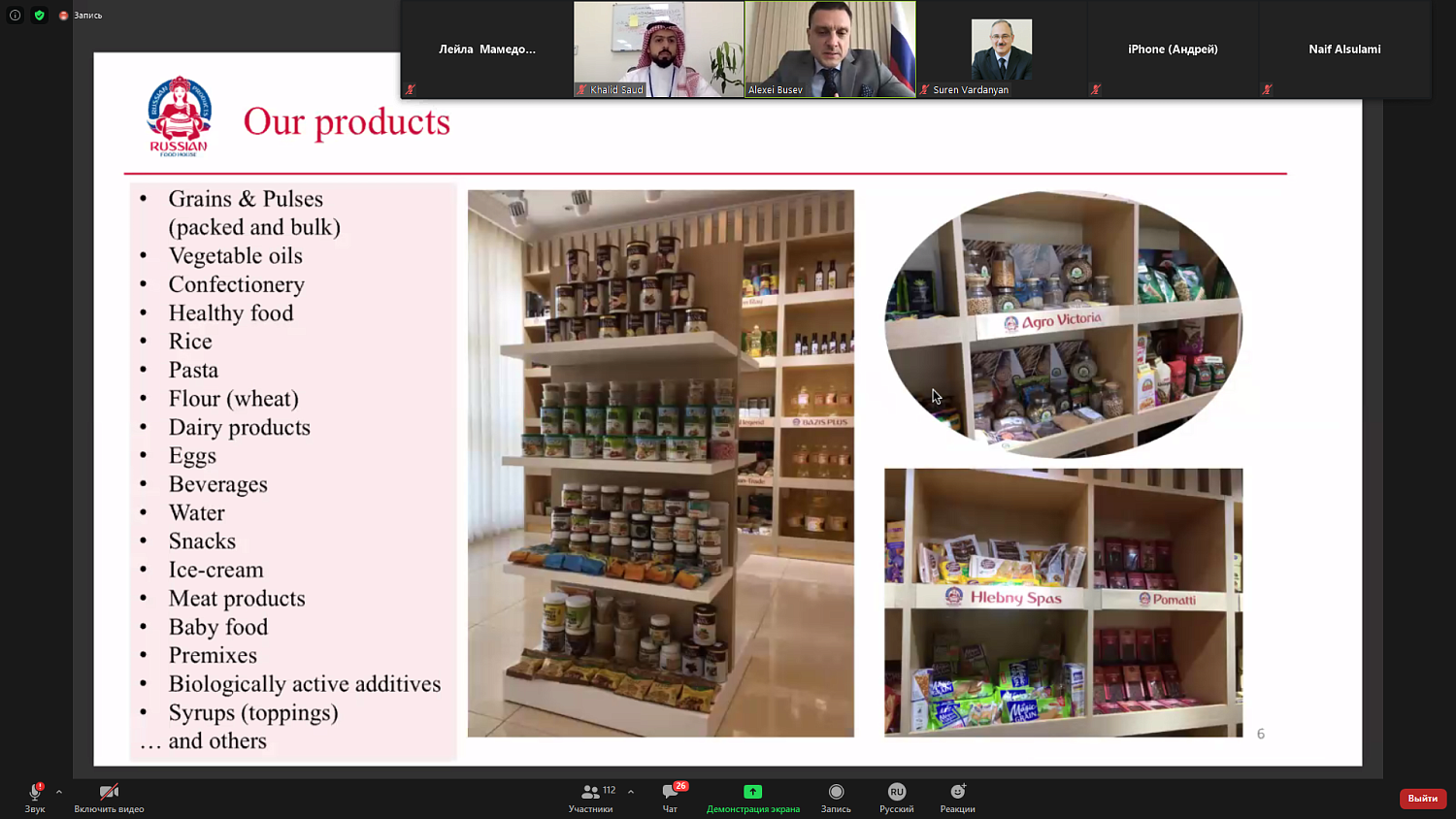Click the slide page number 6
Image resolution: width=1456 pixels, height=819 pixels.
click(x=1261, y=734)
